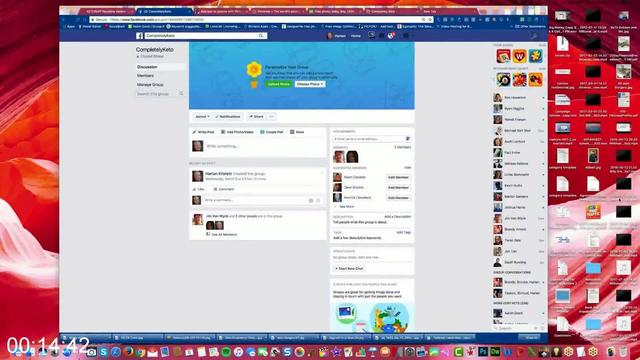Click the contact picker icon in the Add Members field
The image size is (640, 360).
pos(407,139)
